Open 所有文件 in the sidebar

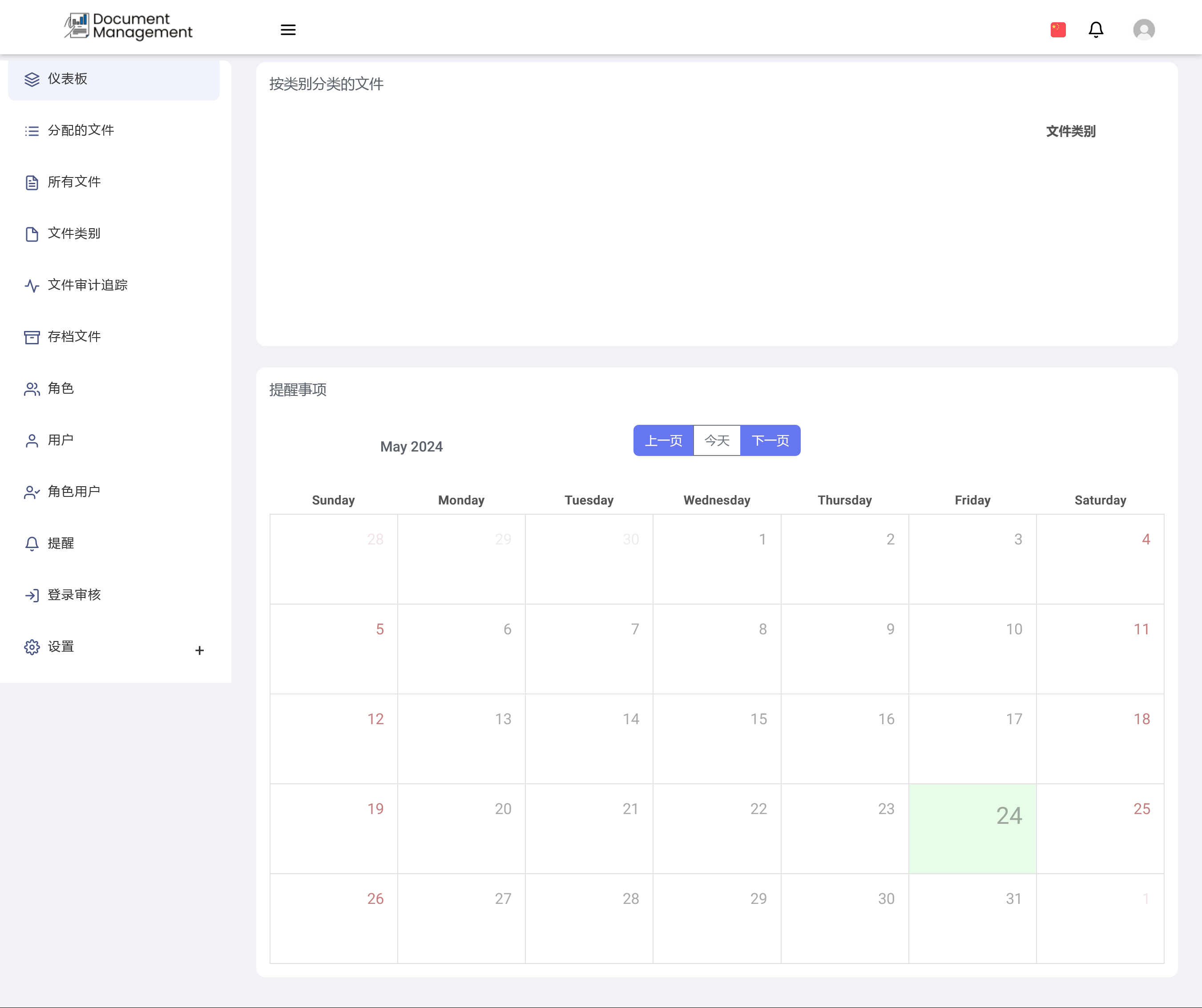pos(74,182)
